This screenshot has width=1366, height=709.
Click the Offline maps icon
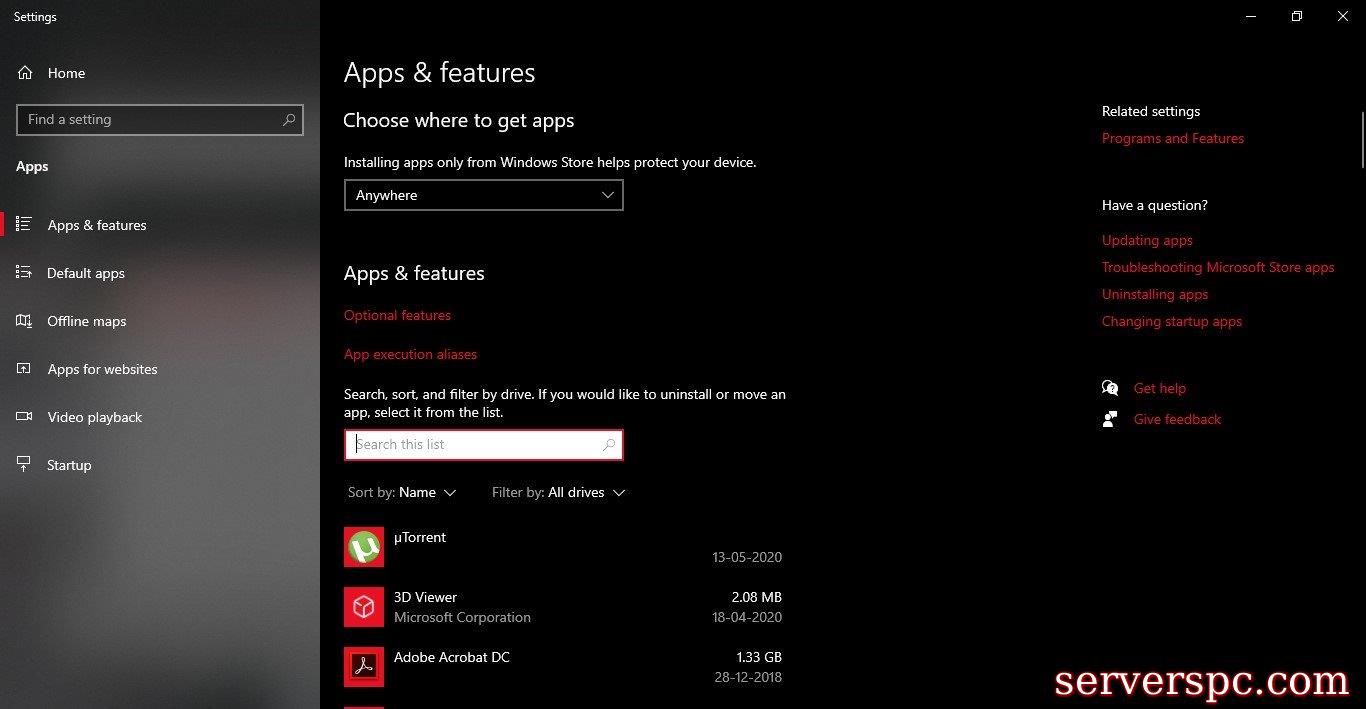click(x=25, y=321)
